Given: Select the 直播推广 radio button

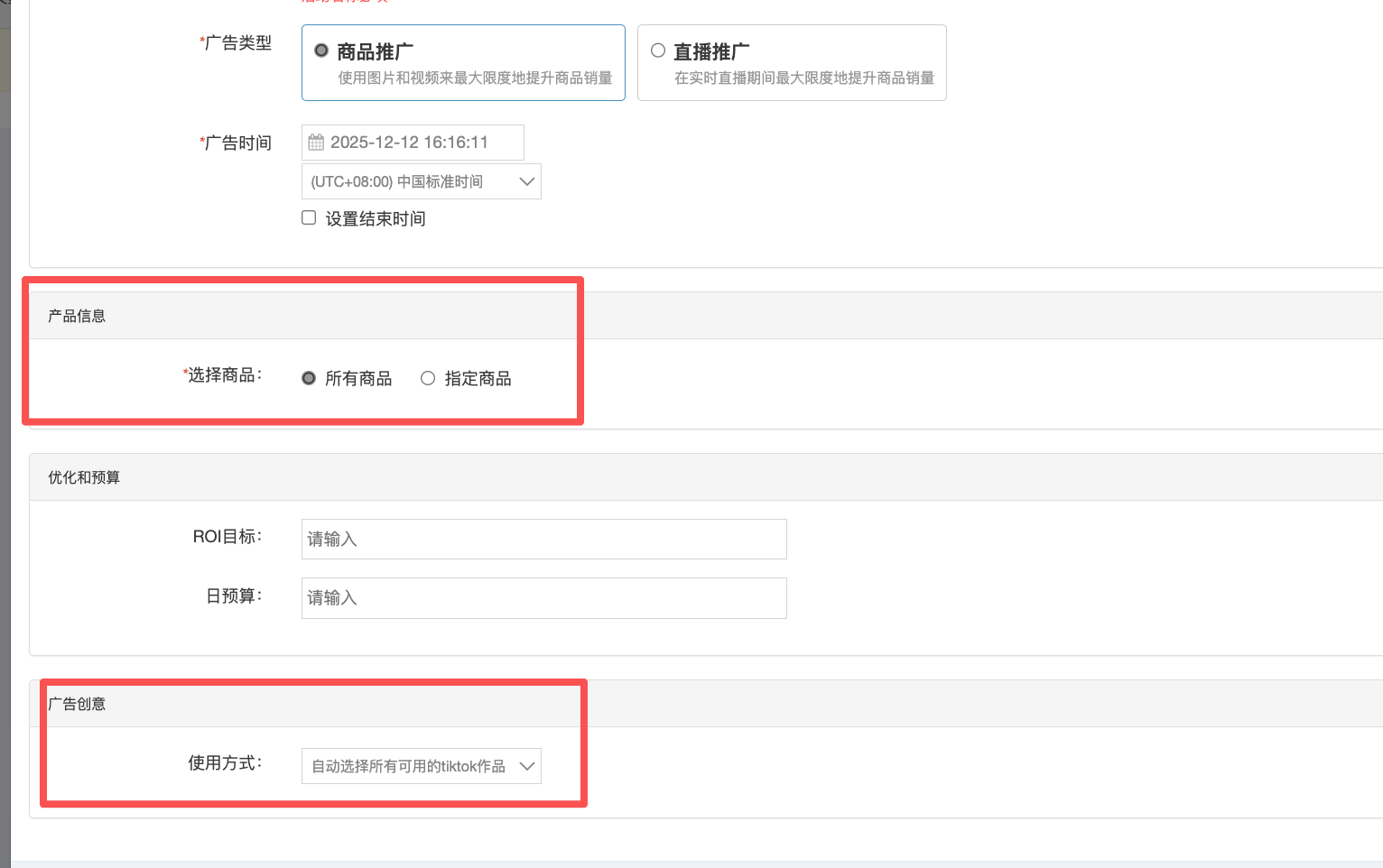Looking at the screenshot, I should coord(658,51).
